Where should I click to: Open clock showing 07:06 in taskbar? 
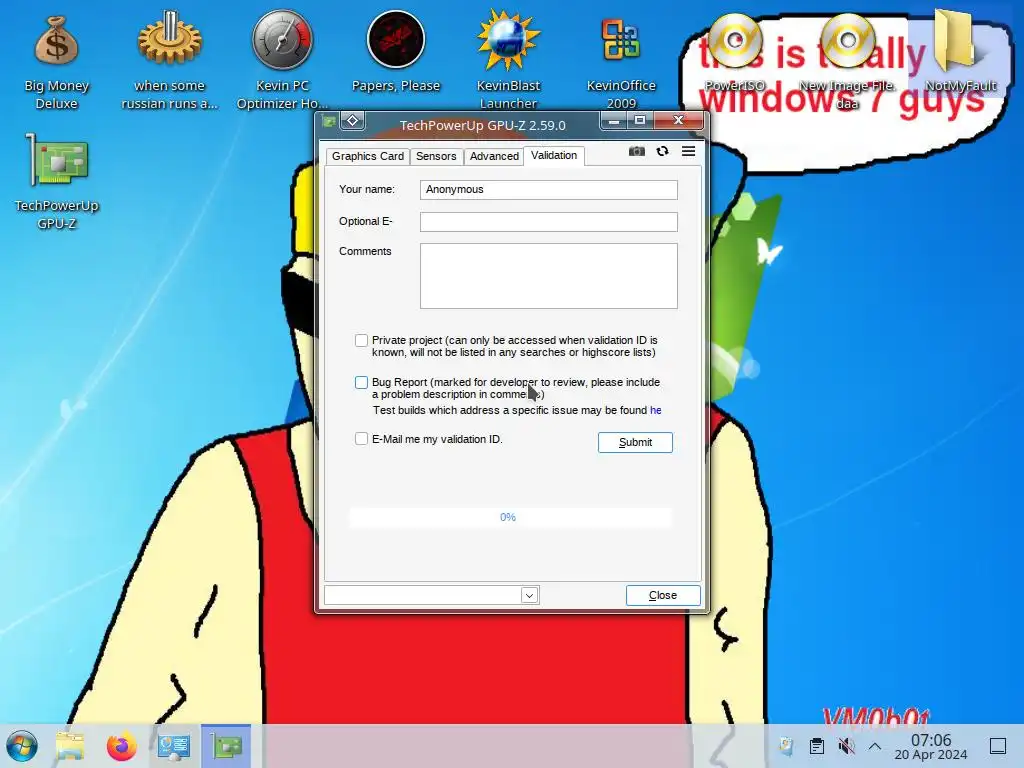point(931,746)
